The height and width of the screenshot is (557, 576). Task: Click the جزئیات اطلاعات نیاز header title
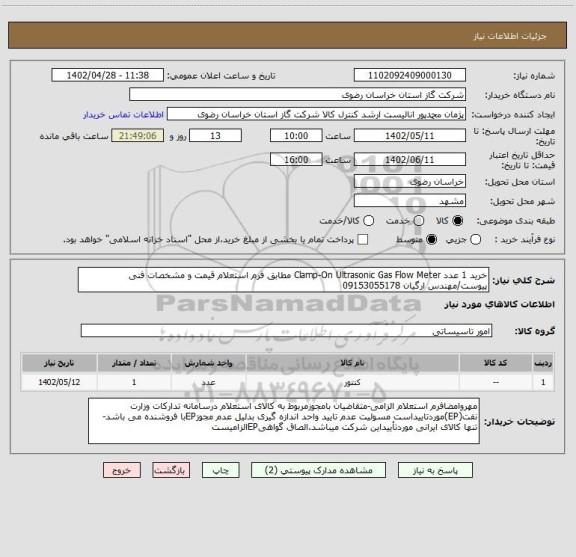(x=510, y=36)
